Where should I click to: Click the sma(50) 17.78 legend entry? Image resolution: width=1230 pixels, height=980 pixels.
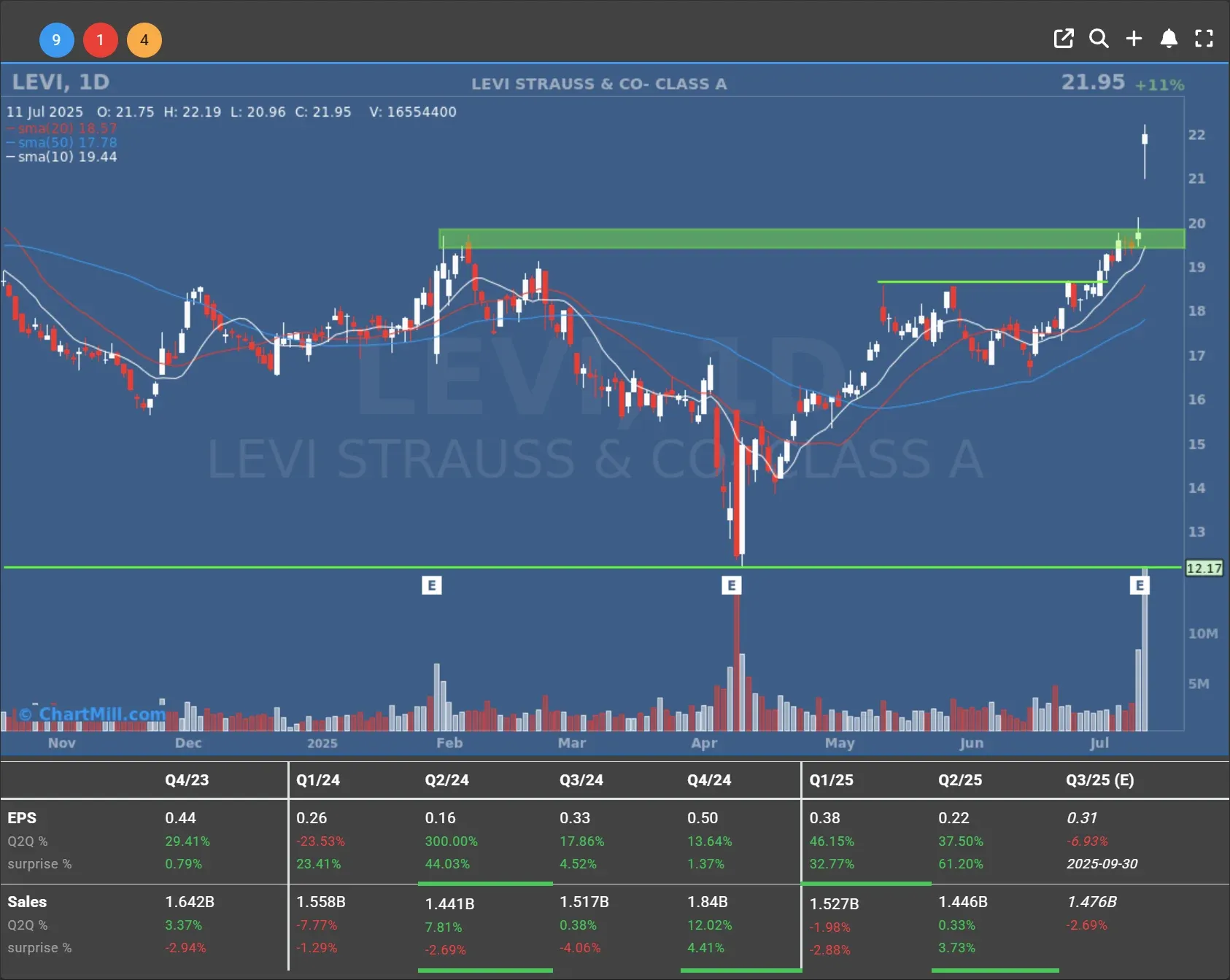(x=62, y=142)
